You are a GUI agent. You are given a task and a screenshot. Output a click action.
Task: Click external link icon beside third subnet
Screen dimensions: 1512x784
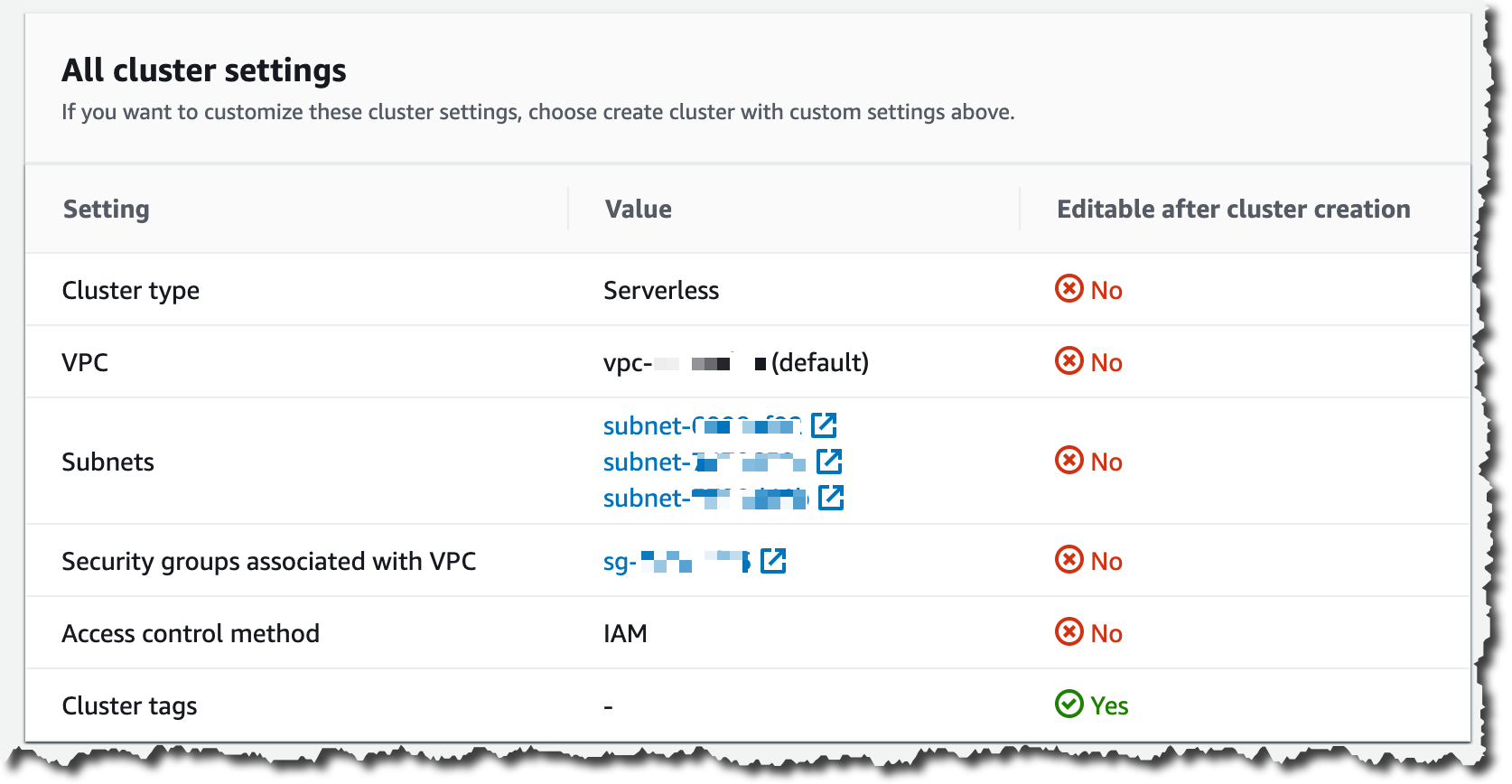point(831,498)
